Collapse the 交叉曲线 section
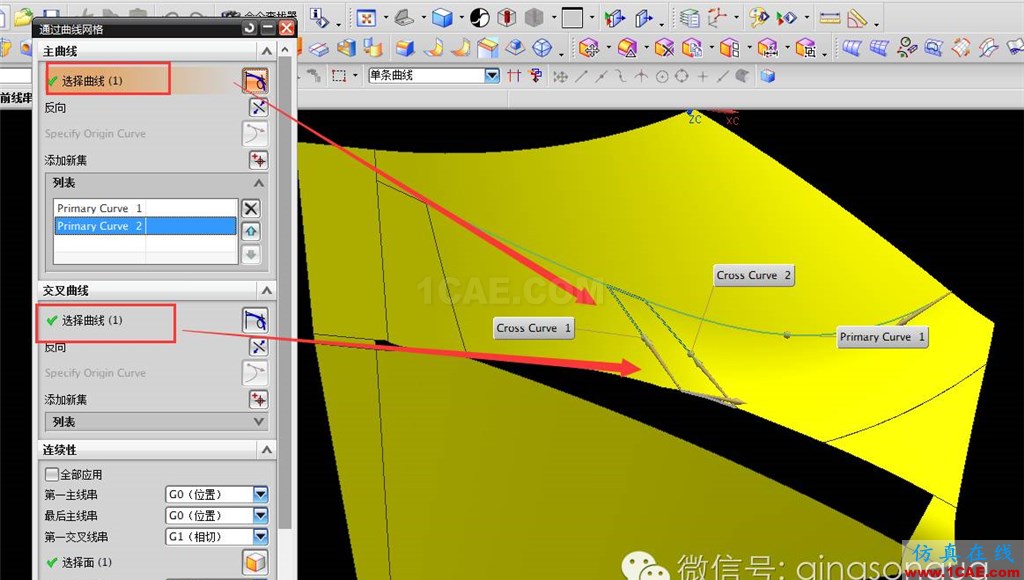1024x580 pixels. [x=266, y=290]
